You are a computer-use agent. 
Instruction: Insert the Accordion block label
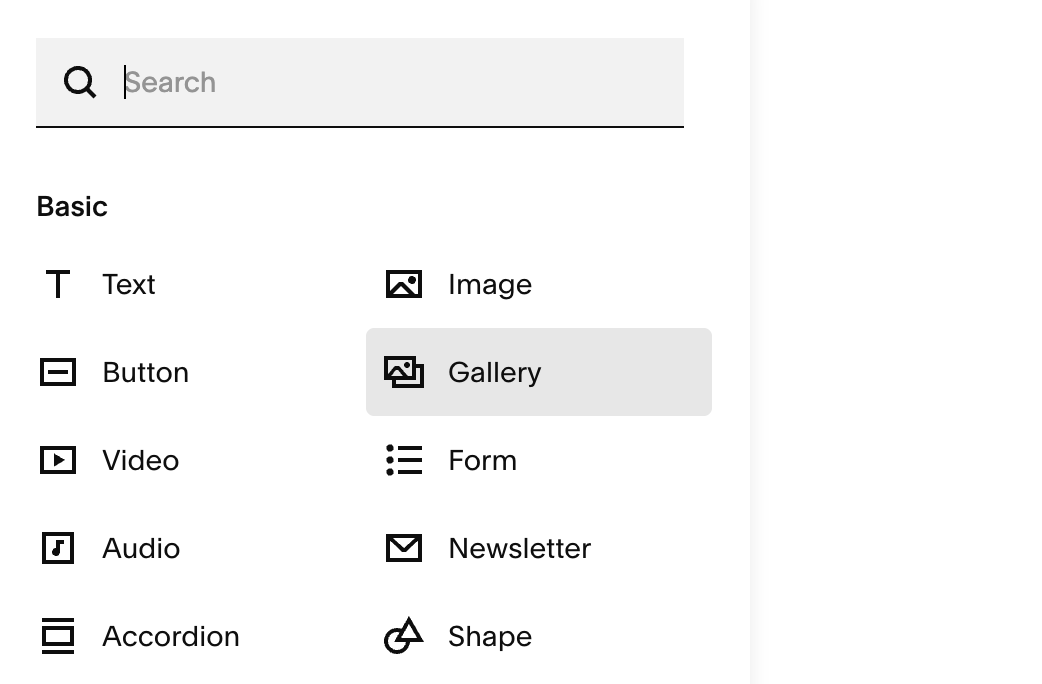click(171, 636)
